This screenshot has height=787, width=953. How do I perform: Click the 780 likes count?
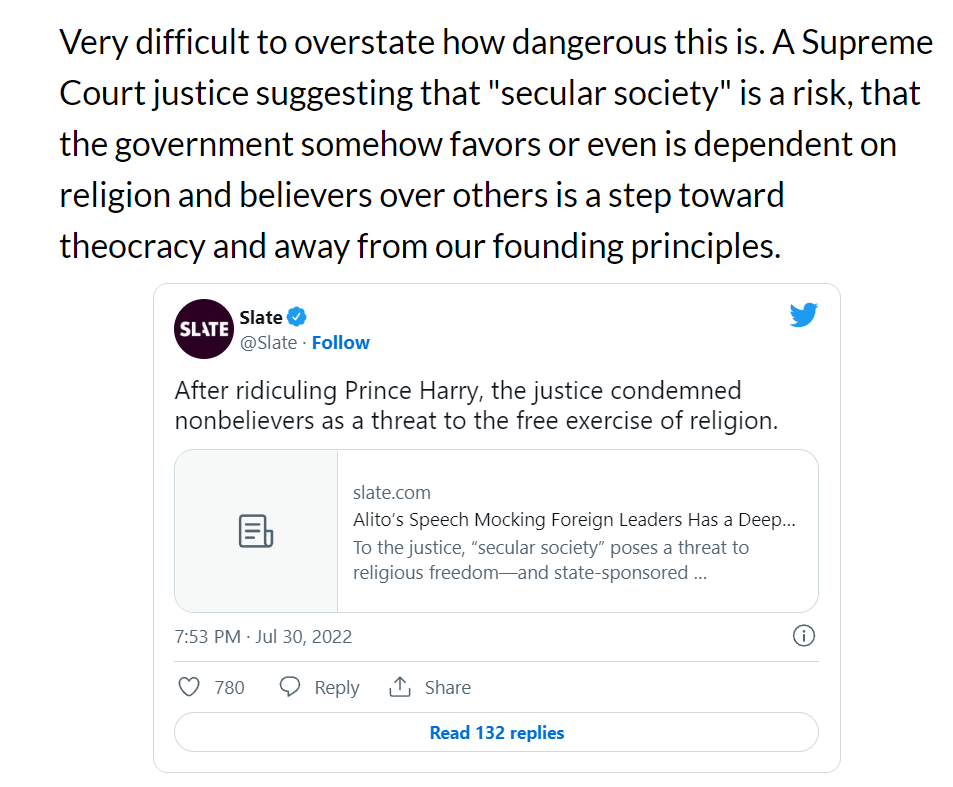(x=229, y=688)
